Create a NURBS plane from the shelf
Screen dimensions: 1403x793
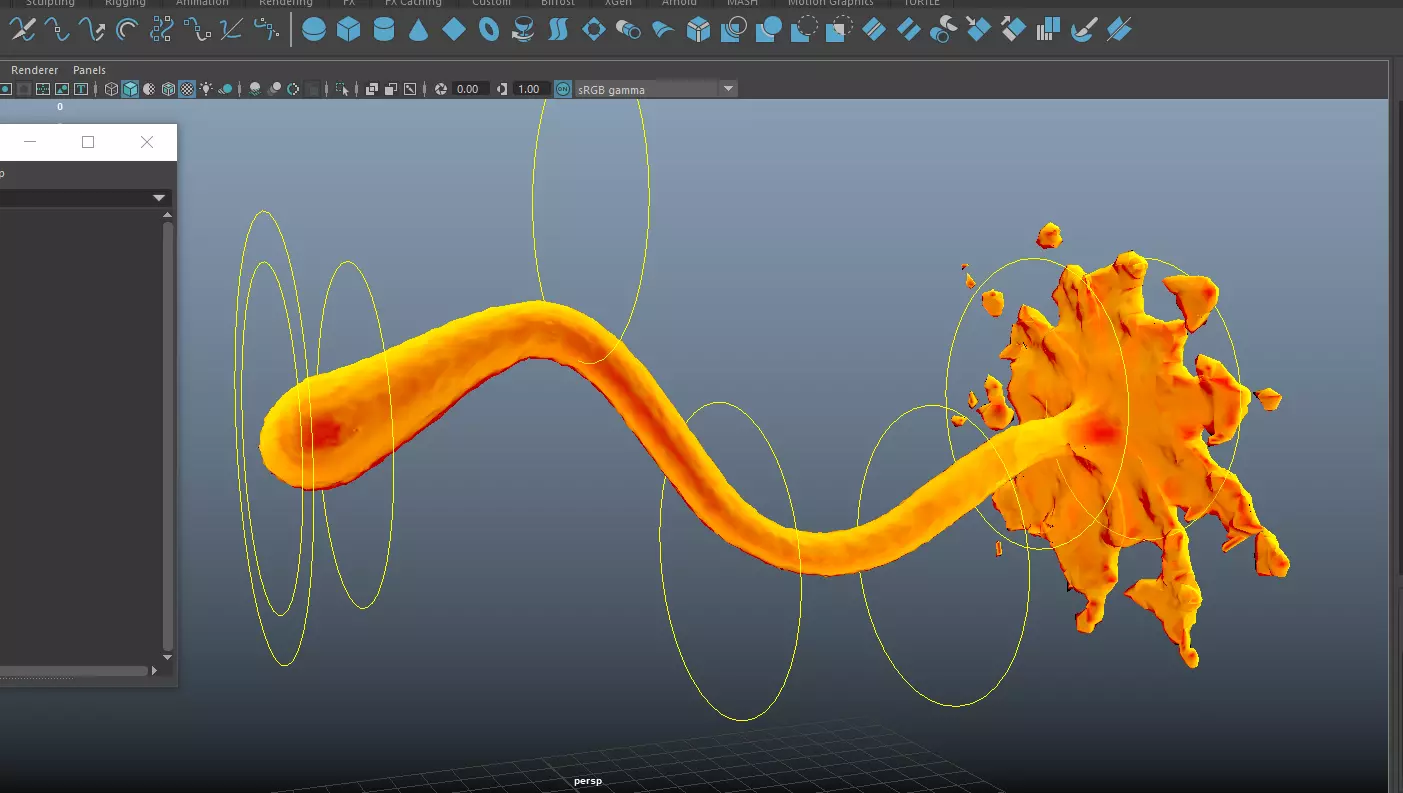[454, 30]
